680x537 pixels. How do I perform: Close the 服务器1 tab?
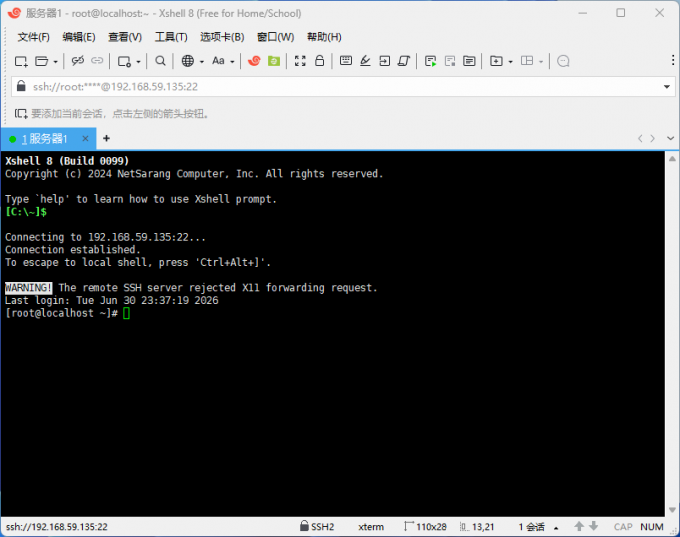[x=85, y=139]
